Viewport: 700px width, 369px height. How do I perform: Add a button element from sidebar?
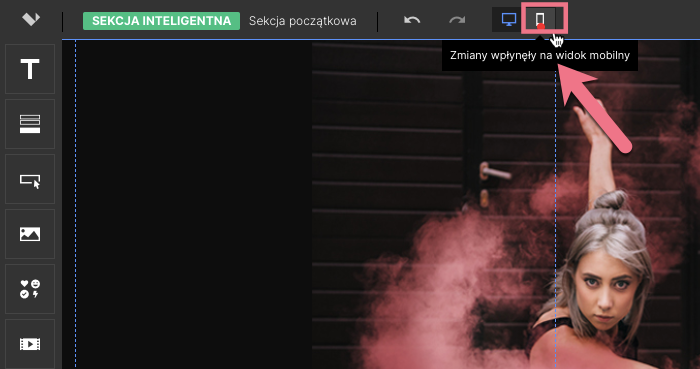point(30,179)
